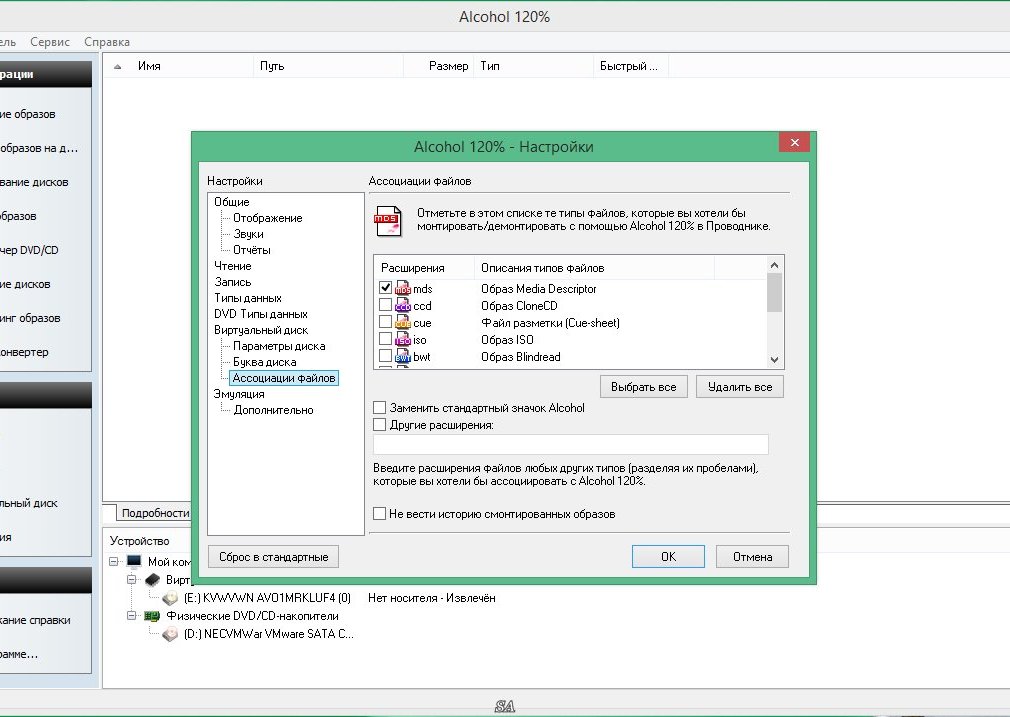Click the iso file type icon
Viewport: 1010px width, 717px height.
(403, 339)
